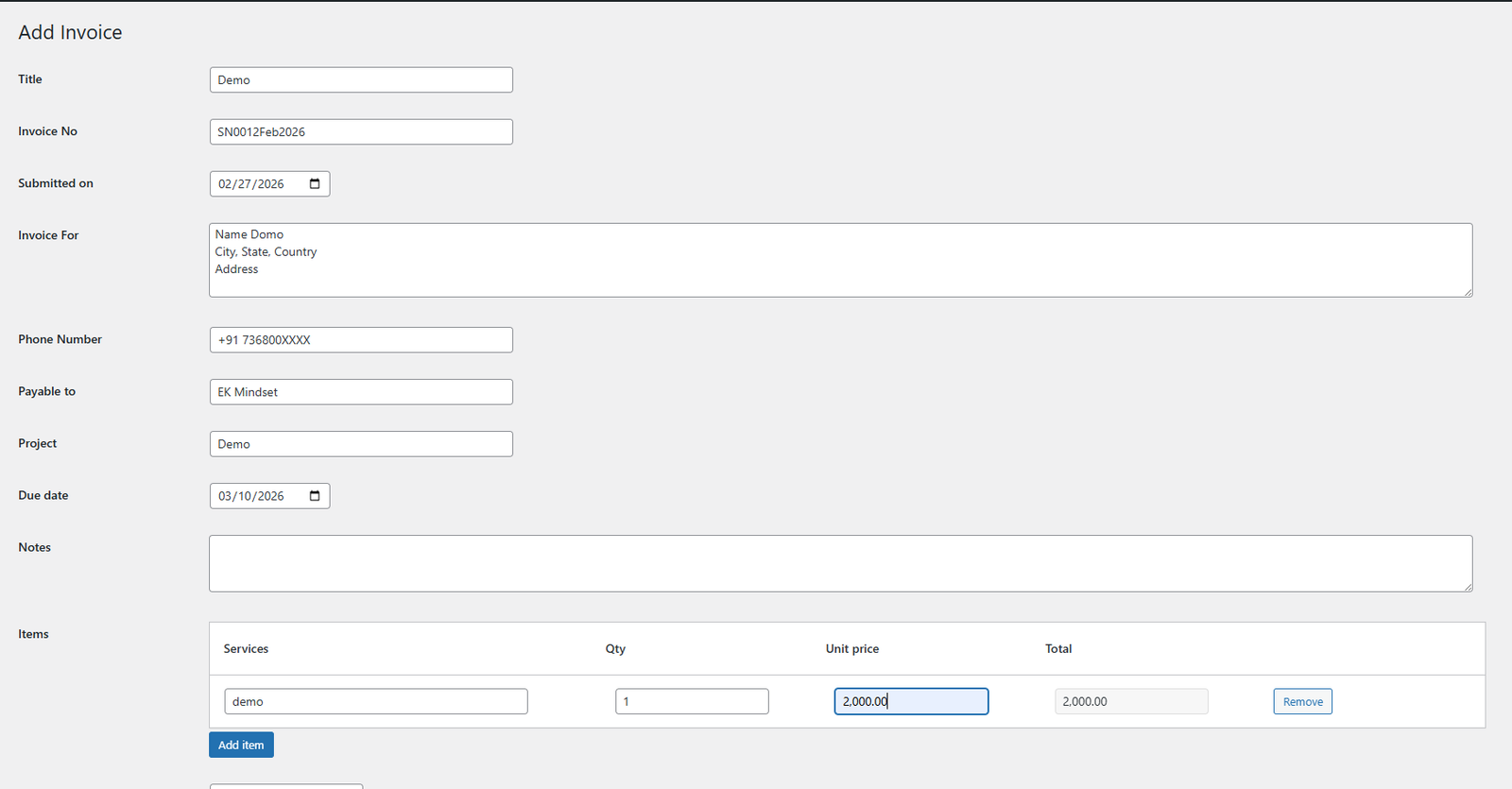The width and height of the screenshot is (1512, 789).
Task: Click the read-only Total field
Action: [x=1130, y=701]
